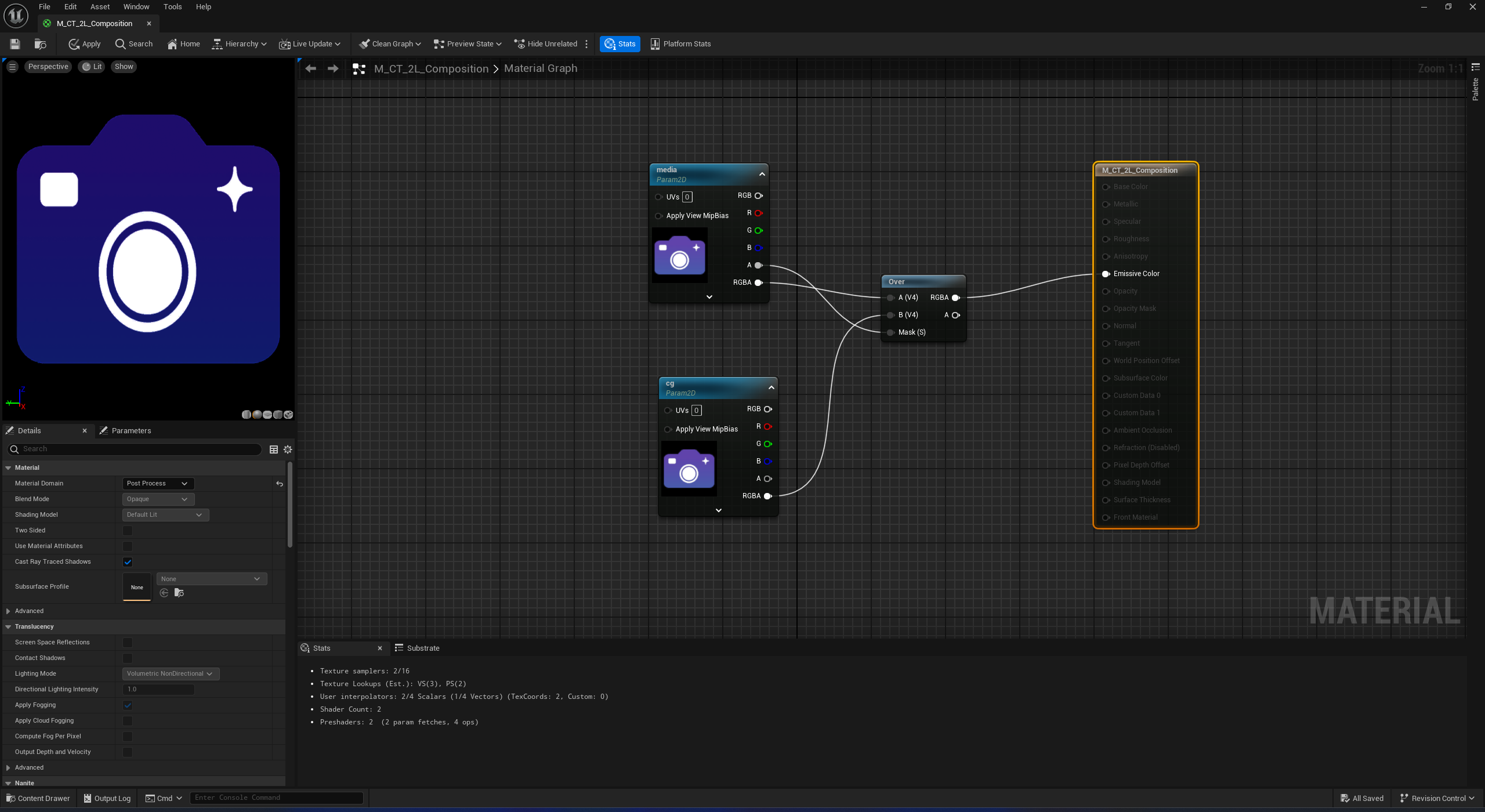Click the console command input field

276,798
